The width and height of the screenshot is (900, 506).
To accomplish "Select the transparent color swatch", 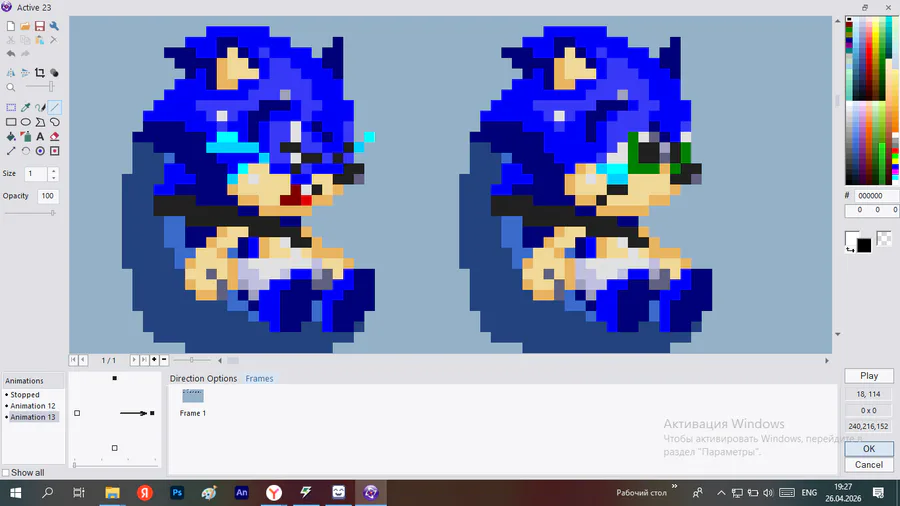I will click(x=884, y=238).
